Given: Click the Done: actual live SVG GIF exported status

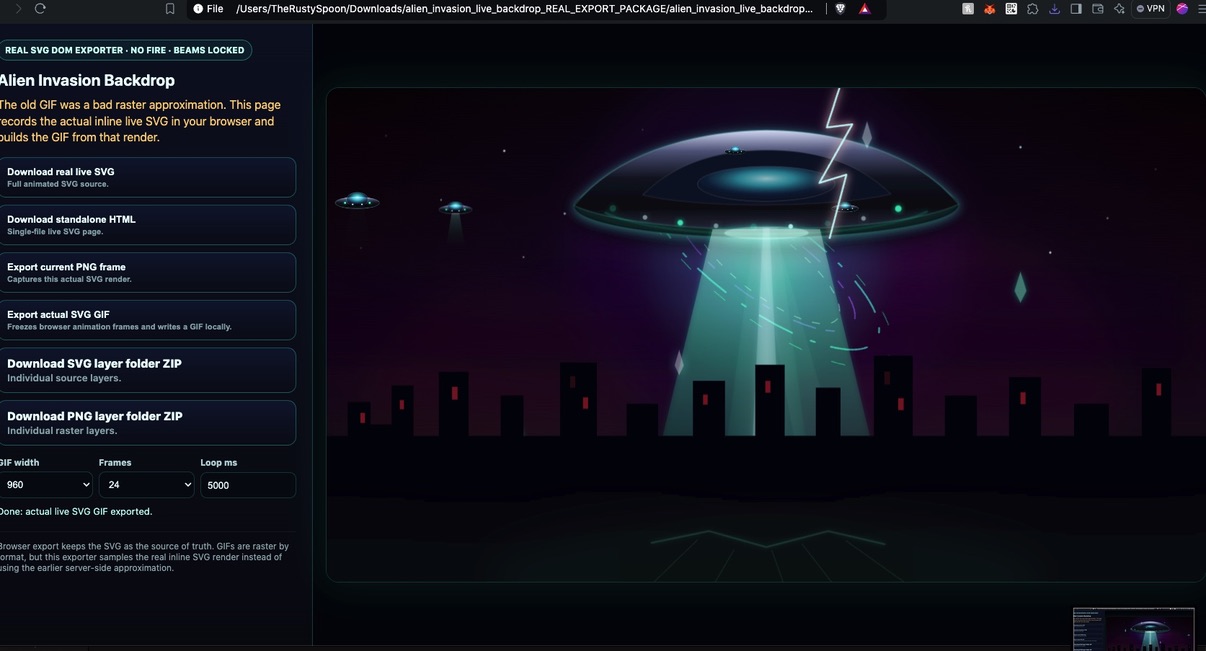Looking at the screenshot, I should tap(75, 511).
